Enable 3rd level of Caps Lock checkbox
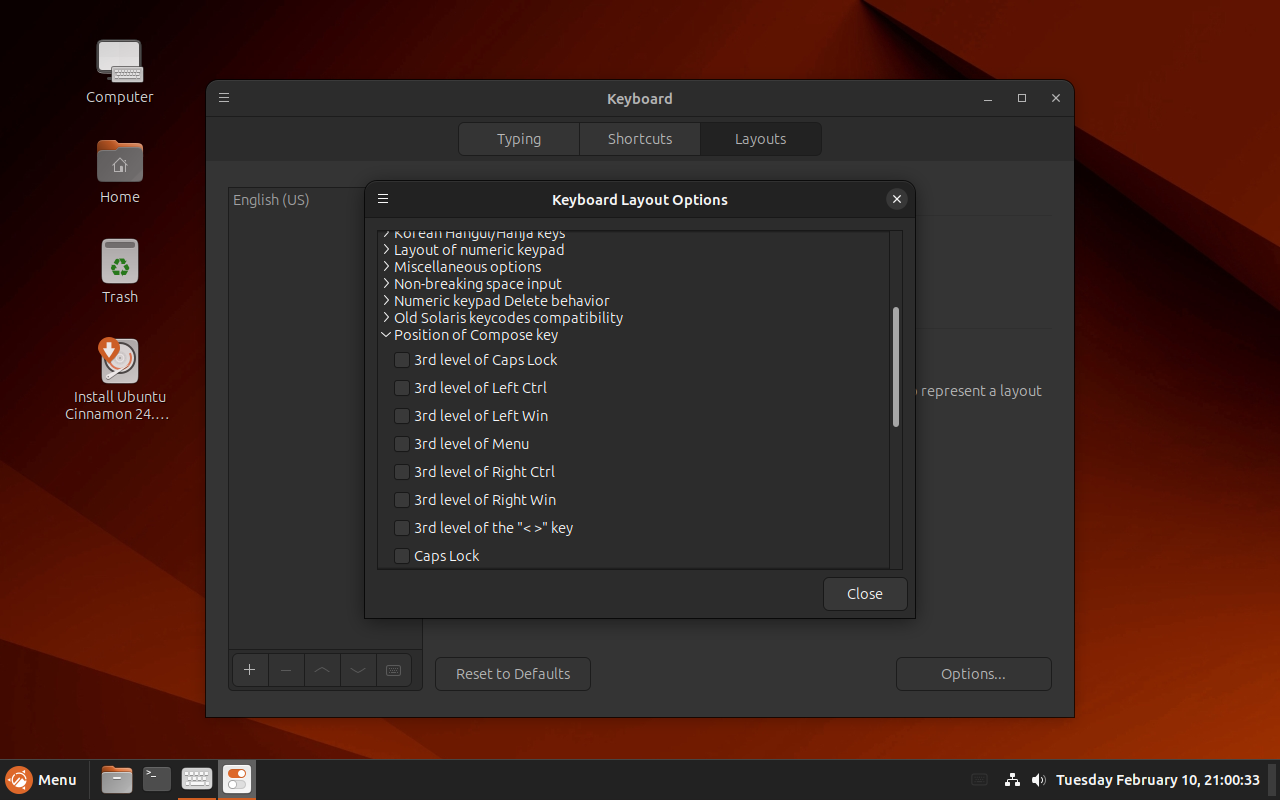Viewport: 1280px width, 800px height. [x=402, y=360]
